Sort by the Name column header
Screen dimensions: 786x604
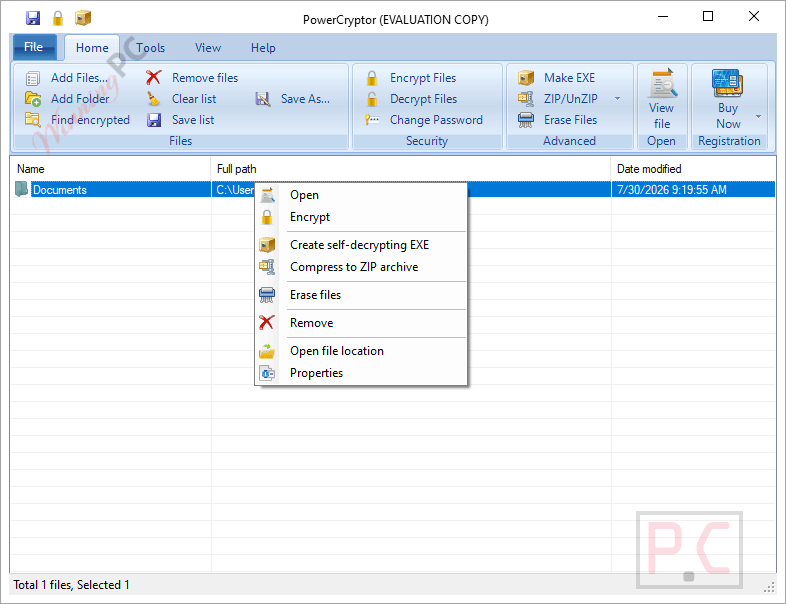pos(110,169)
